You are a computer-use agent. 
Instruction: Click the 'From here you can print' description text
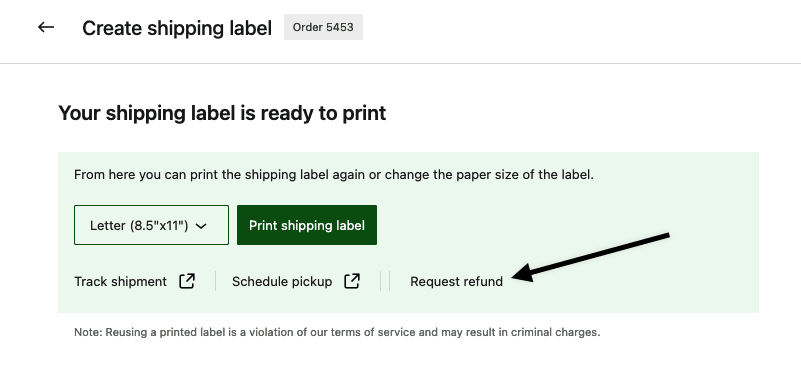(x=334, y=175)
